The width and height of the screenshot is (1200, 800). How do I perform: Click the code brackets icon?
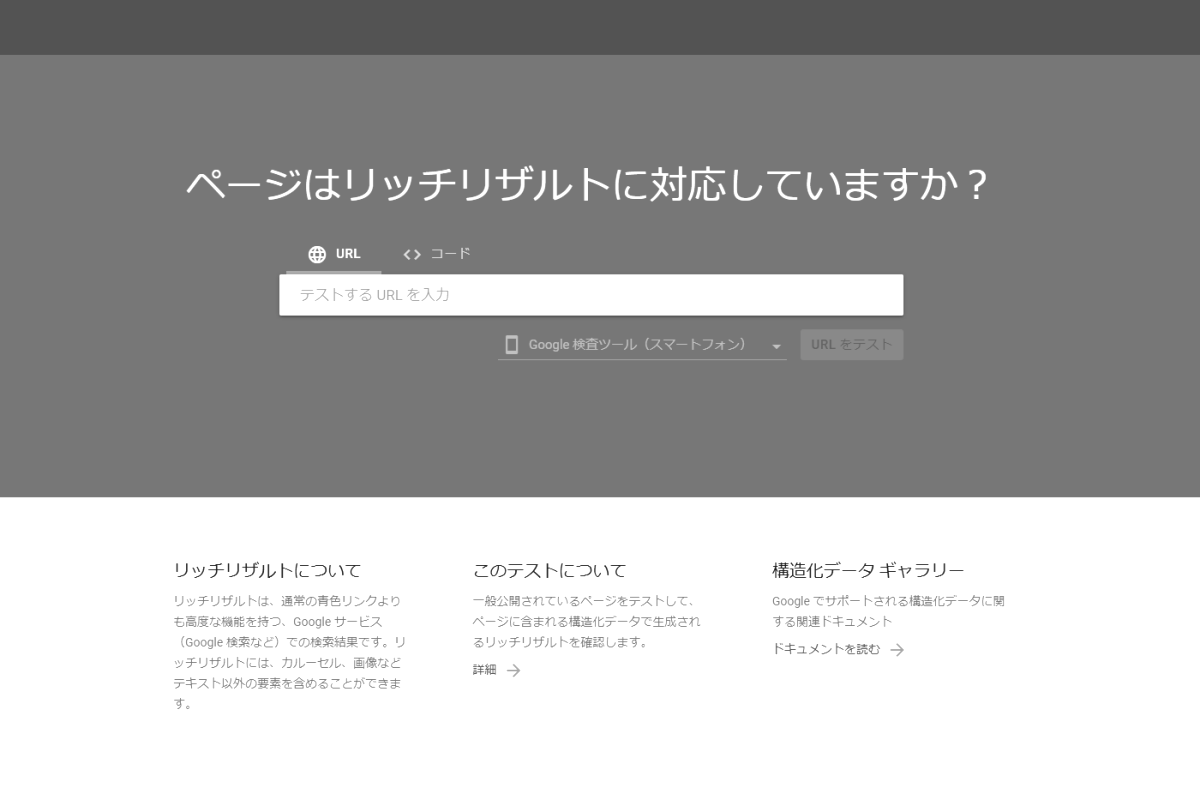click(412, 254)
